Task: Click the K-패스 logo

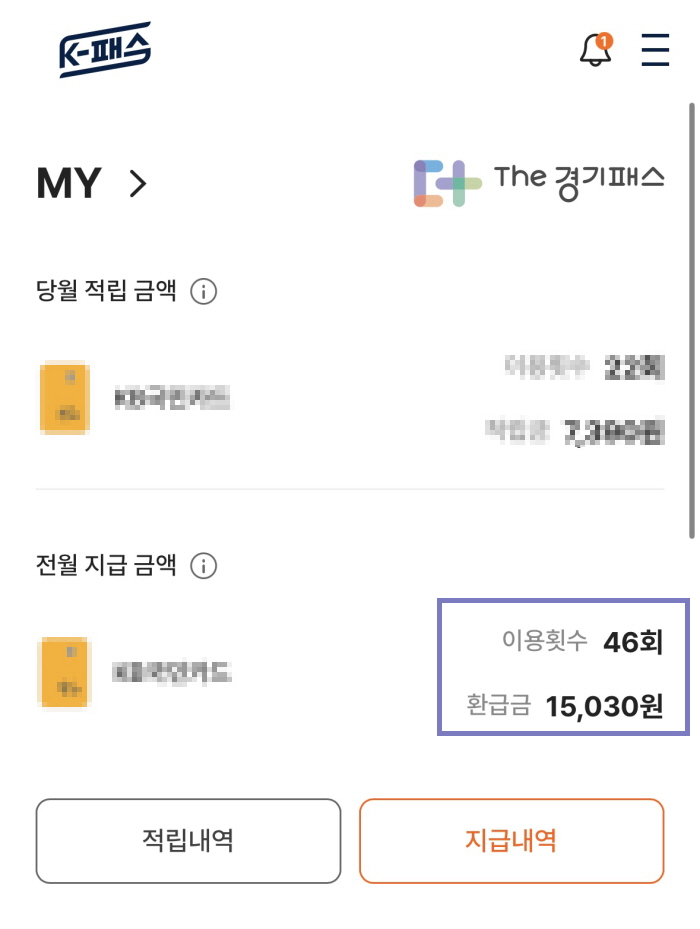Action: point(105,50)
